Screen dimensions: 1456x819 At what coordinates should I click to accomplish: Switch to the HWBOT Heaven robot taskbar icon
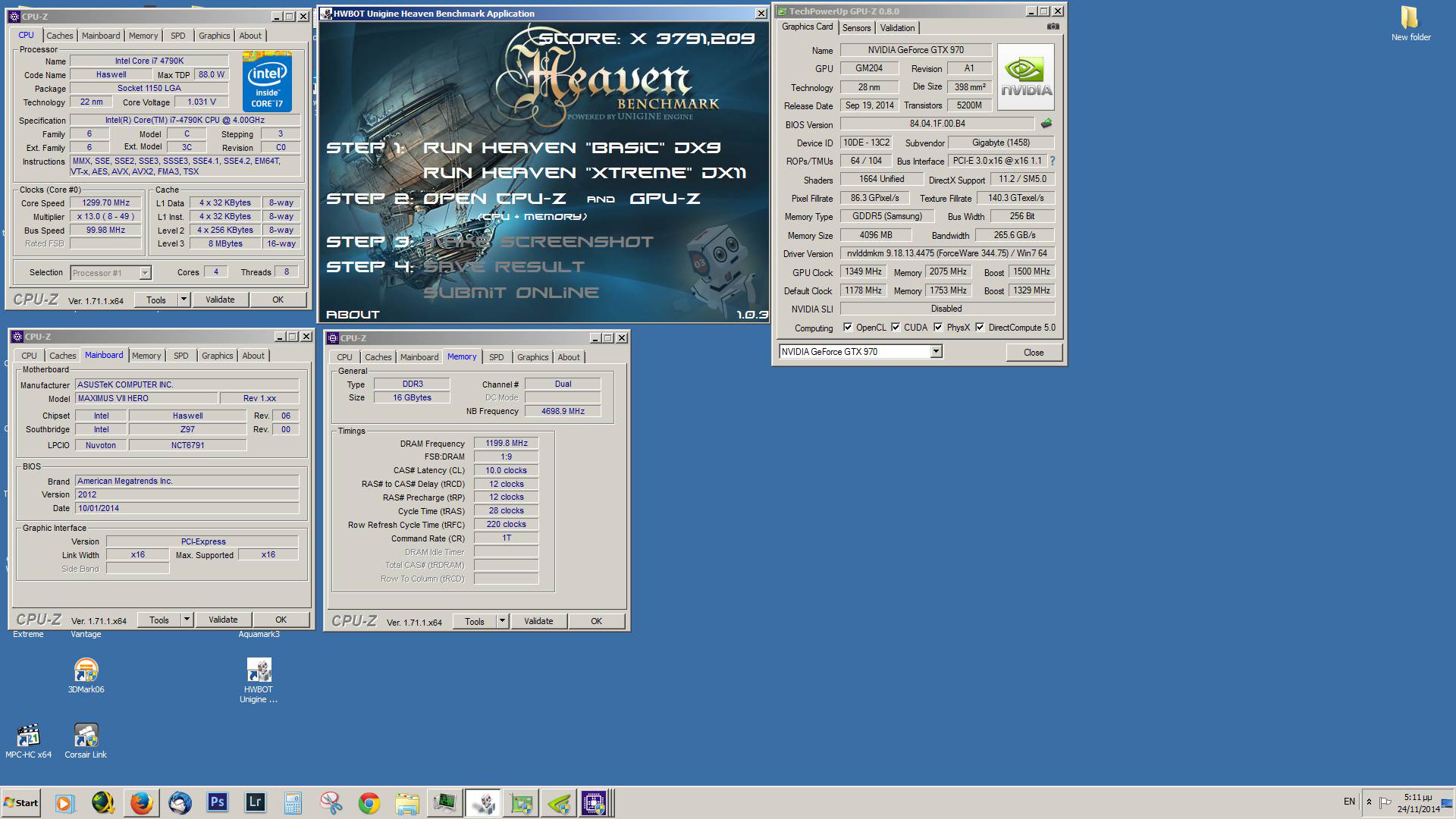(483, 802)
